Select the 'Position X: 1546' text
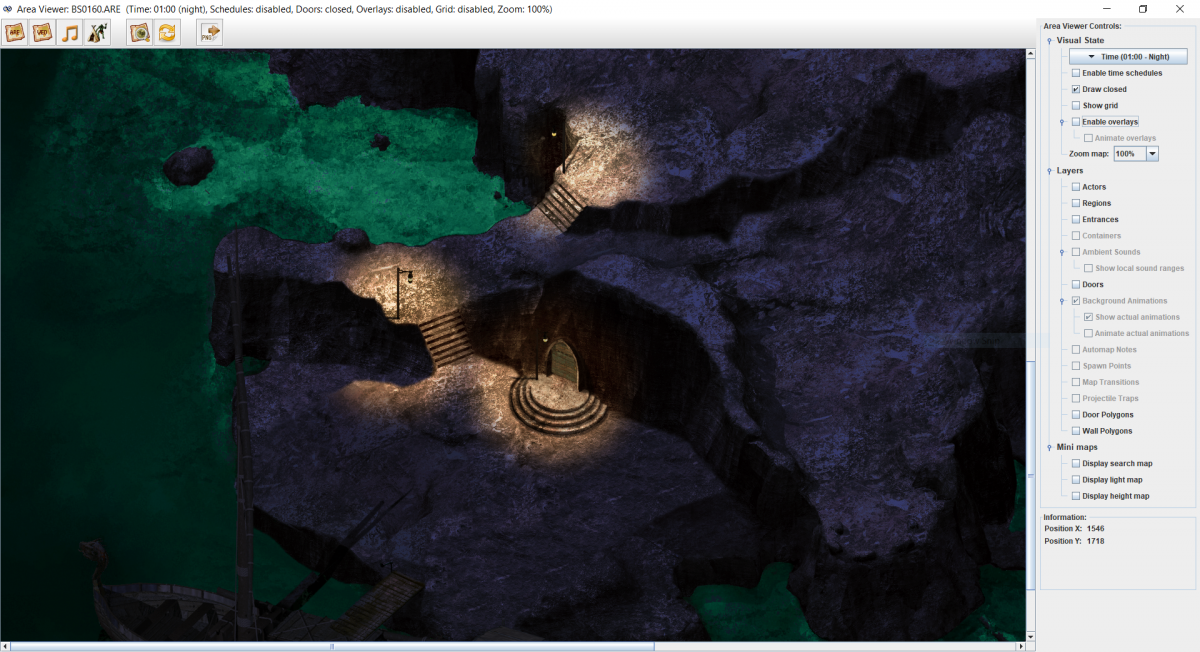1200x652 pixels. click(x=1074, y=528)
